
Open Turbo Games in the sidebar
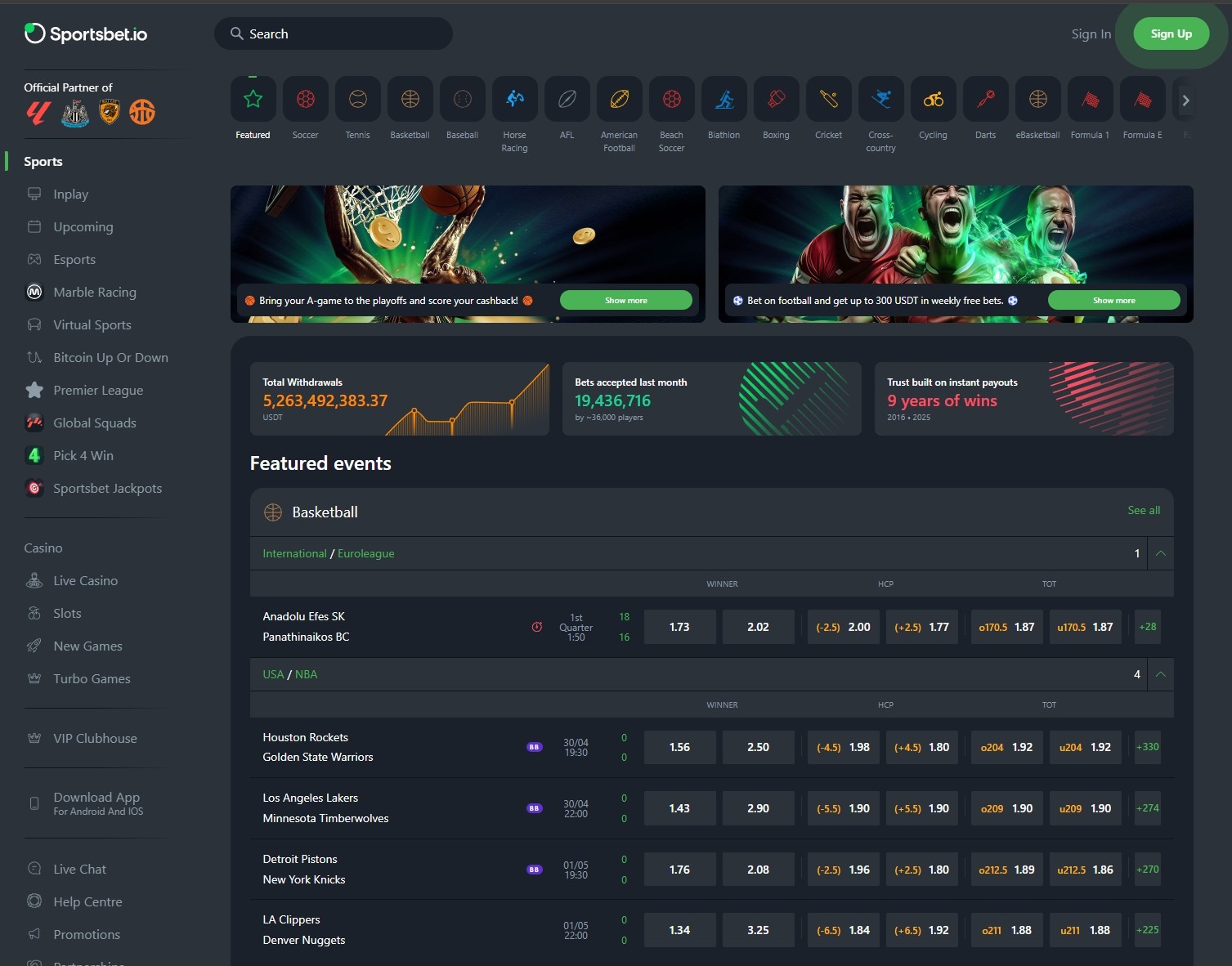pyautogui.click(x=92, y=679)
